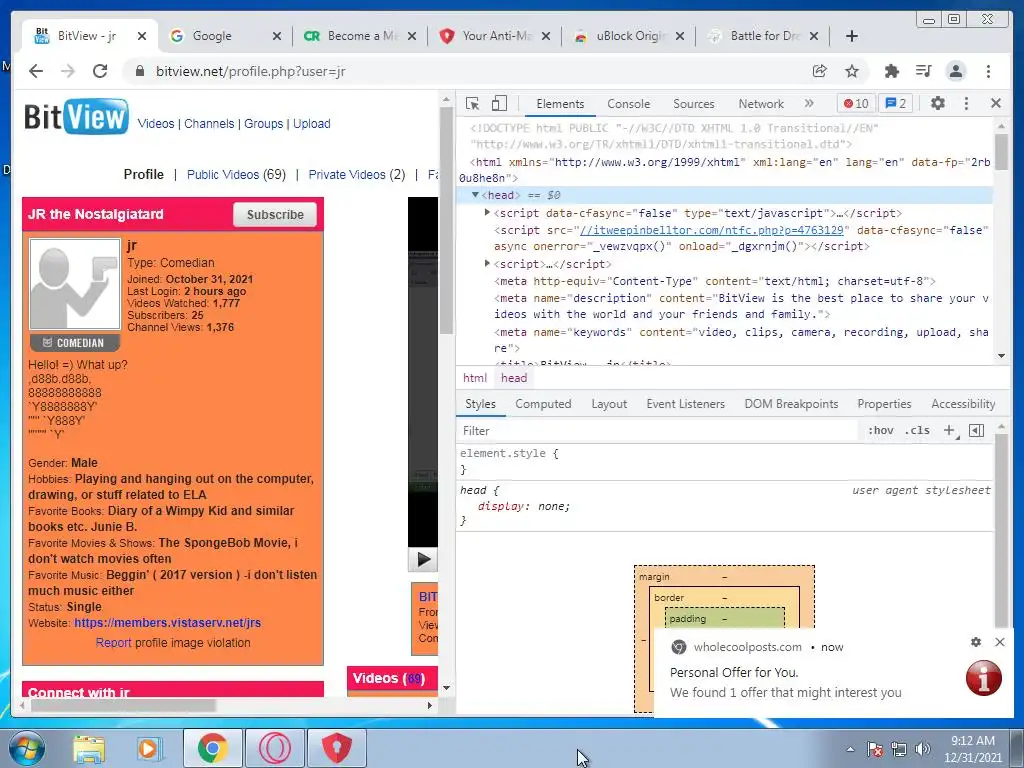Screen dimensions: 1024x768
Task: Share this page icon in address bar
Action: point(820,71)
